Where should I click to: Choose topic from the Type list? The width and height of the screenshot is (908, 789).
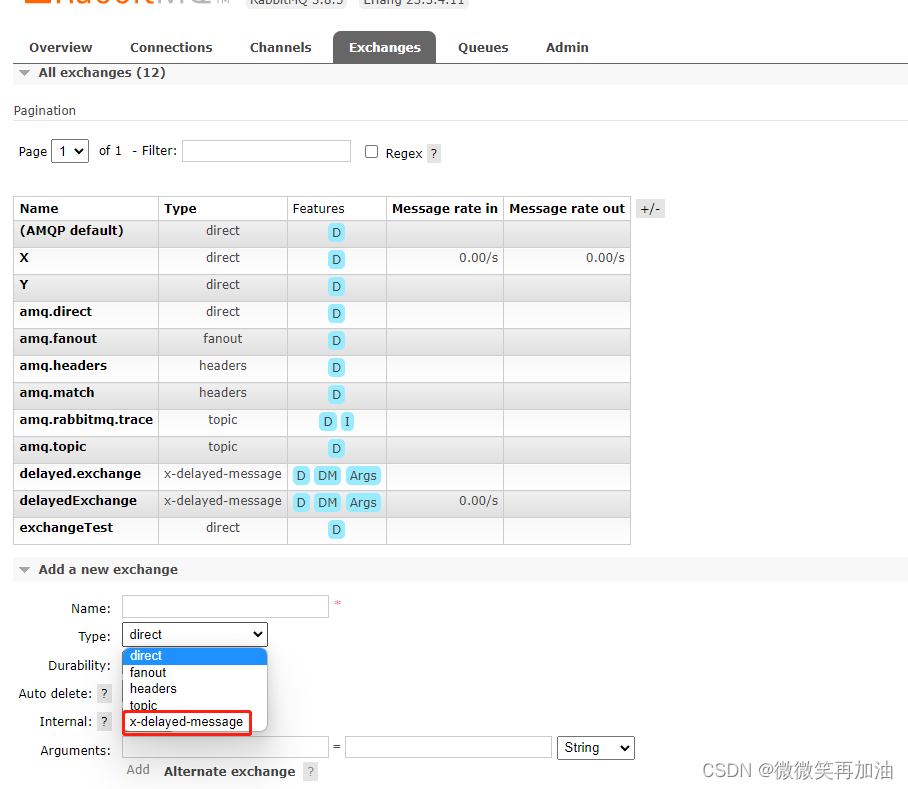click(x=195, y=705)
